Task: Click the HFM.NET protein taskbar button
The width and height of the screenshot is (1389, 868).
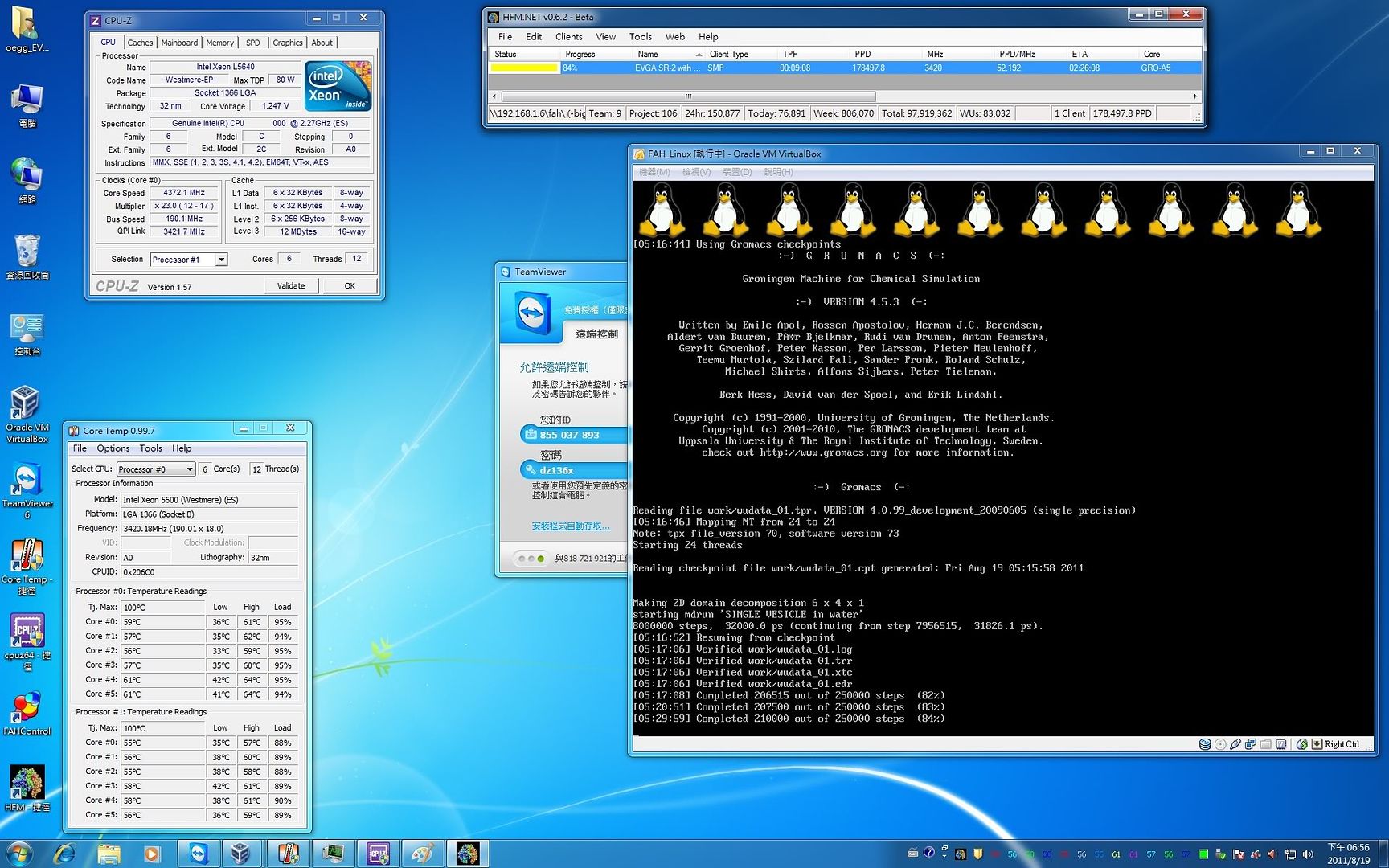Action: (468, 854)
